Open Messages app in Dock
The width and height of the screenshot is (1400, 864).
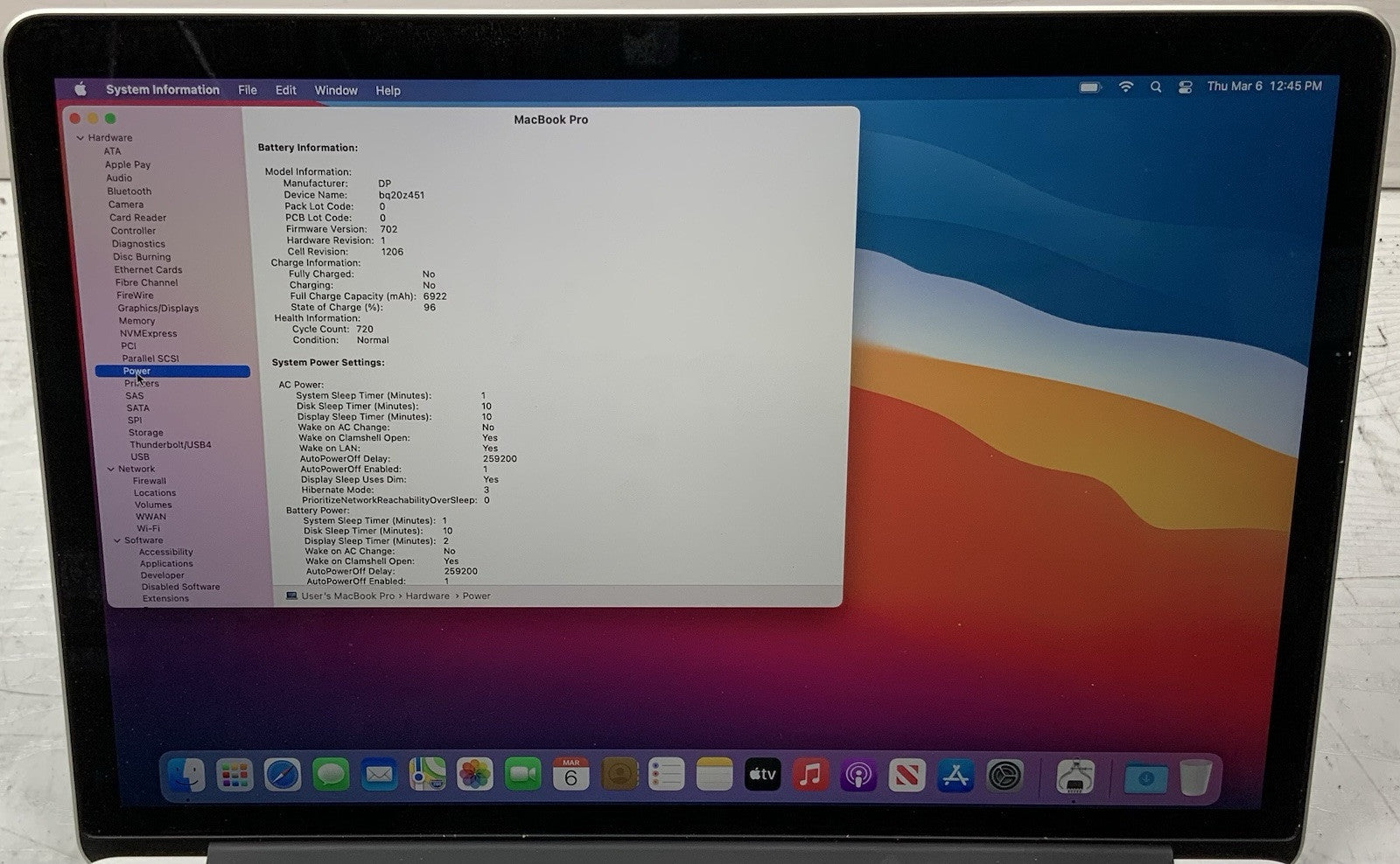click(331, 775)
